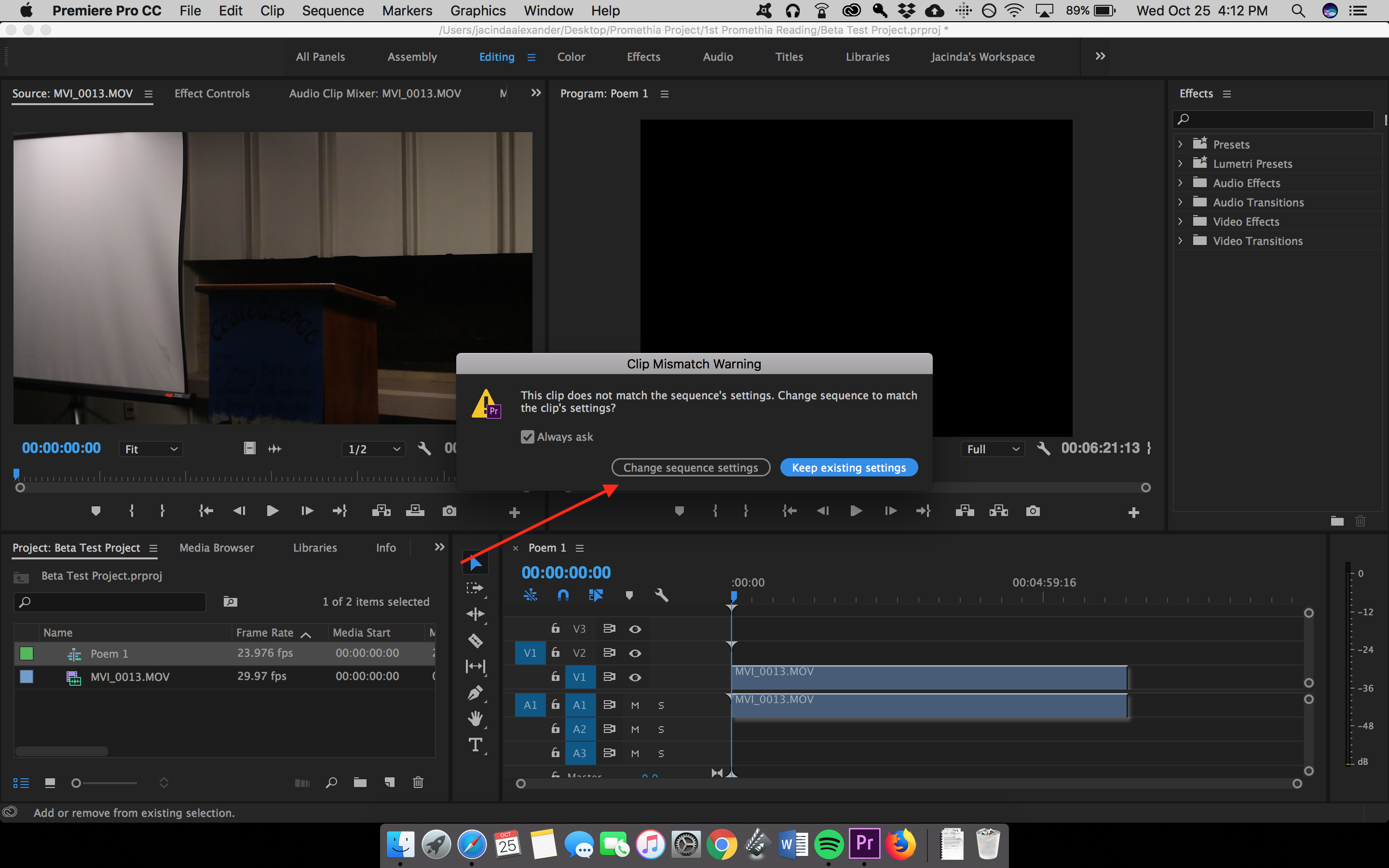The image size is (1389, 868).
Task: Click Insert in the Source monitor
Action: 381,510
